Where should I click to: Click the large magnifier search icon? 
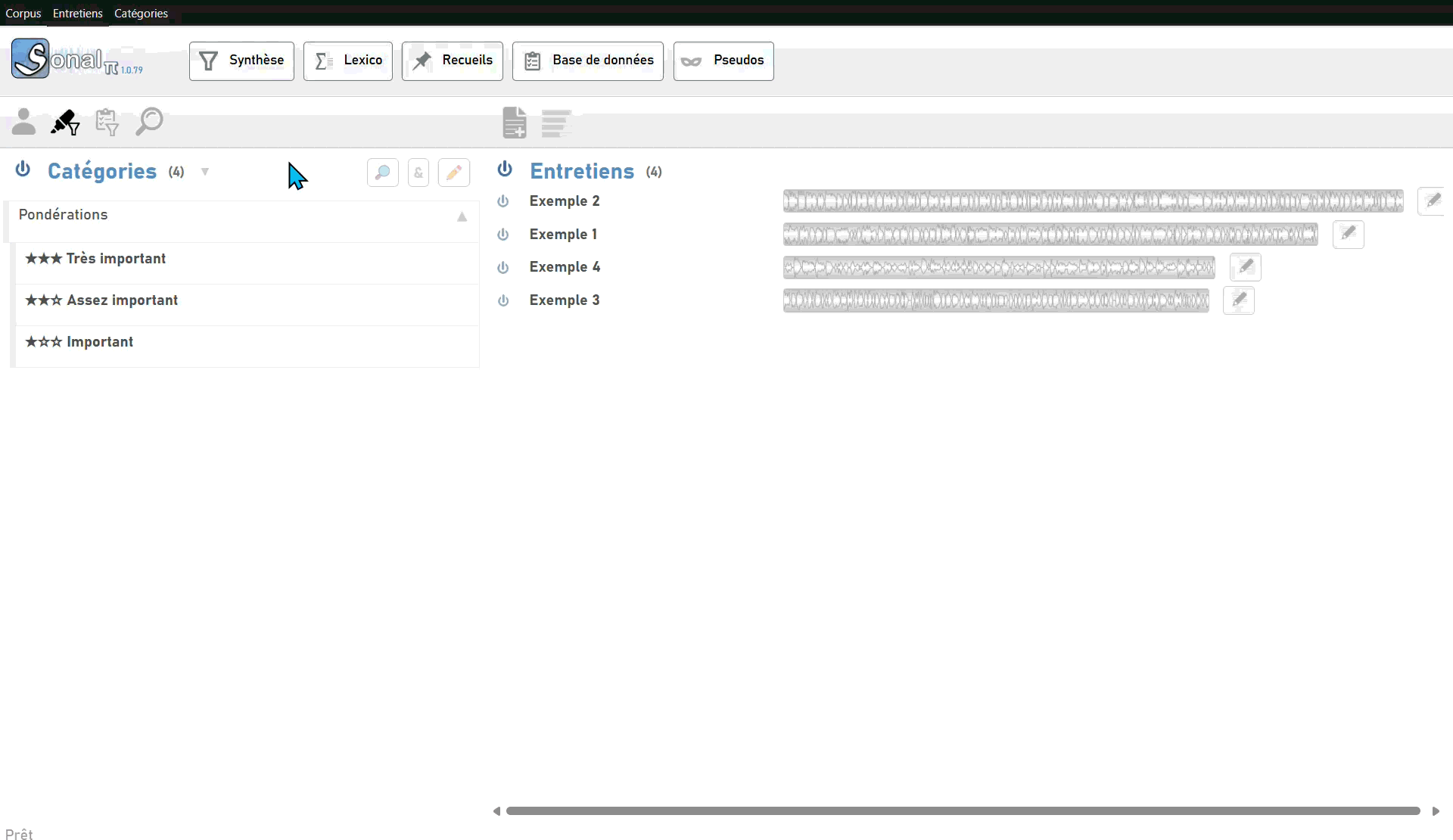[x=149, y=121]
